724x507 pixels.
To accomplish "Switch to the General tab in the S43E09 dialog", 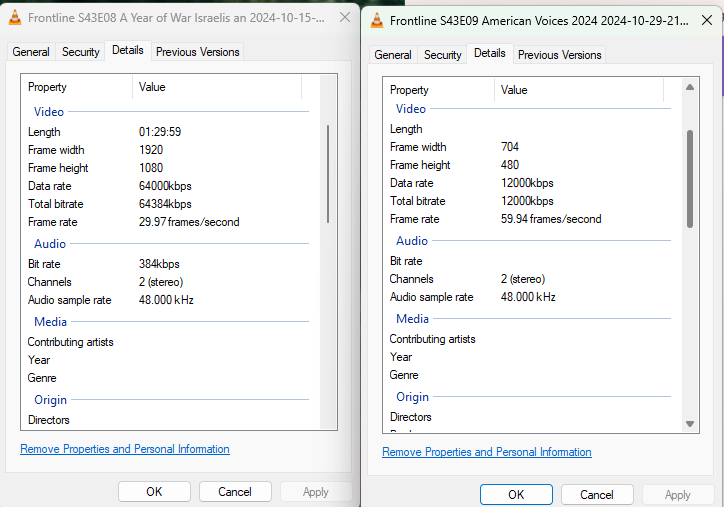I will tap(393, 55).
